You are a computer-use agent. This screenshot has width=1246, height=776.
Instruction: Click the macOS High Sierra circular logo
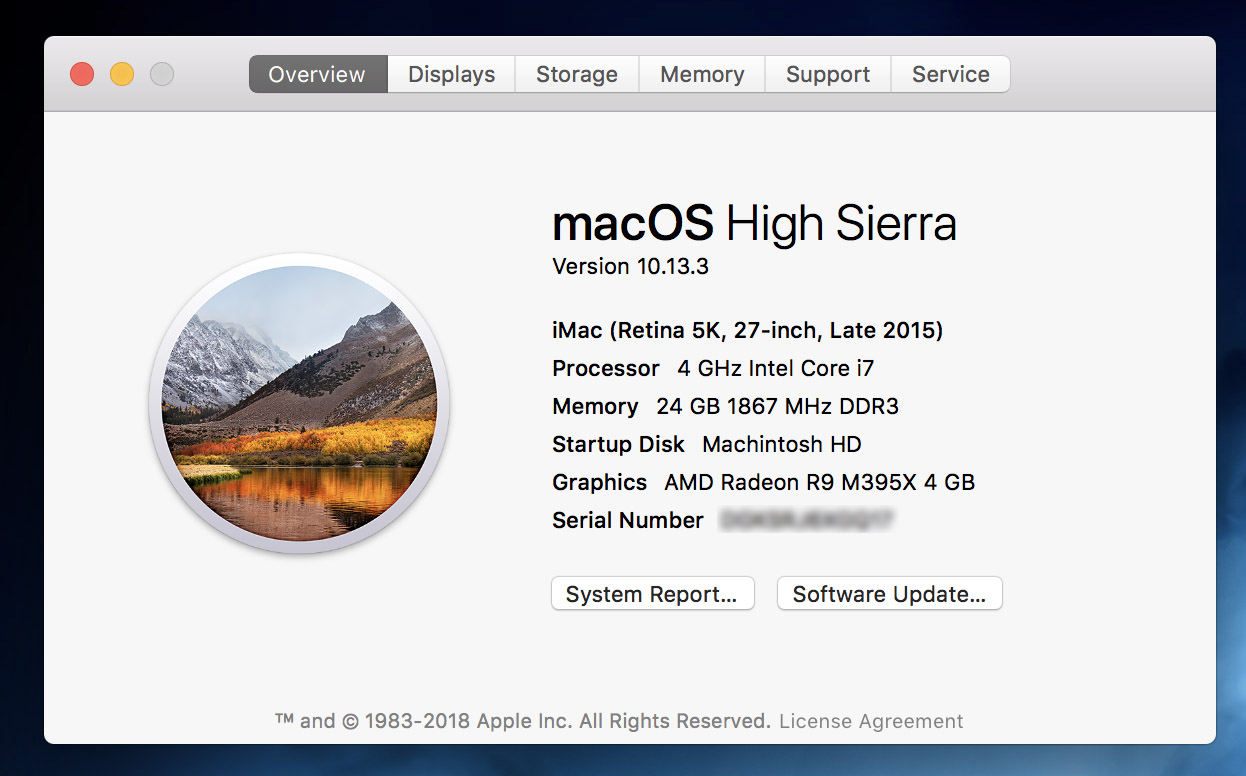coord(299,403)
